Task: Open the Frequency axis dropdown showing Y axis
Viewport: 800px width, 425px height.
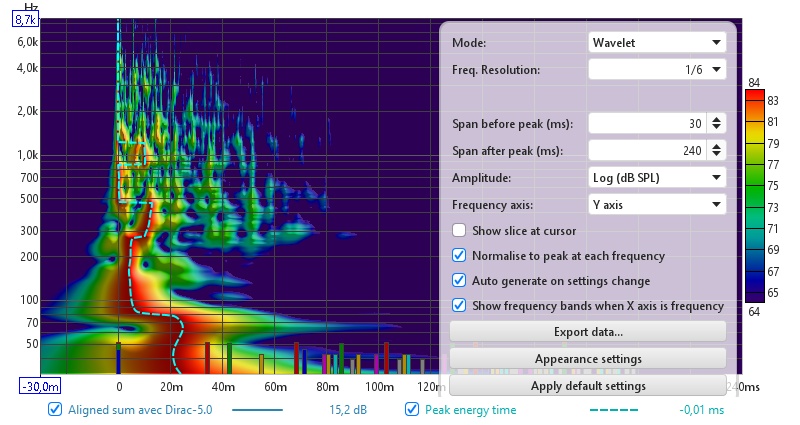Action: point(657,205)
